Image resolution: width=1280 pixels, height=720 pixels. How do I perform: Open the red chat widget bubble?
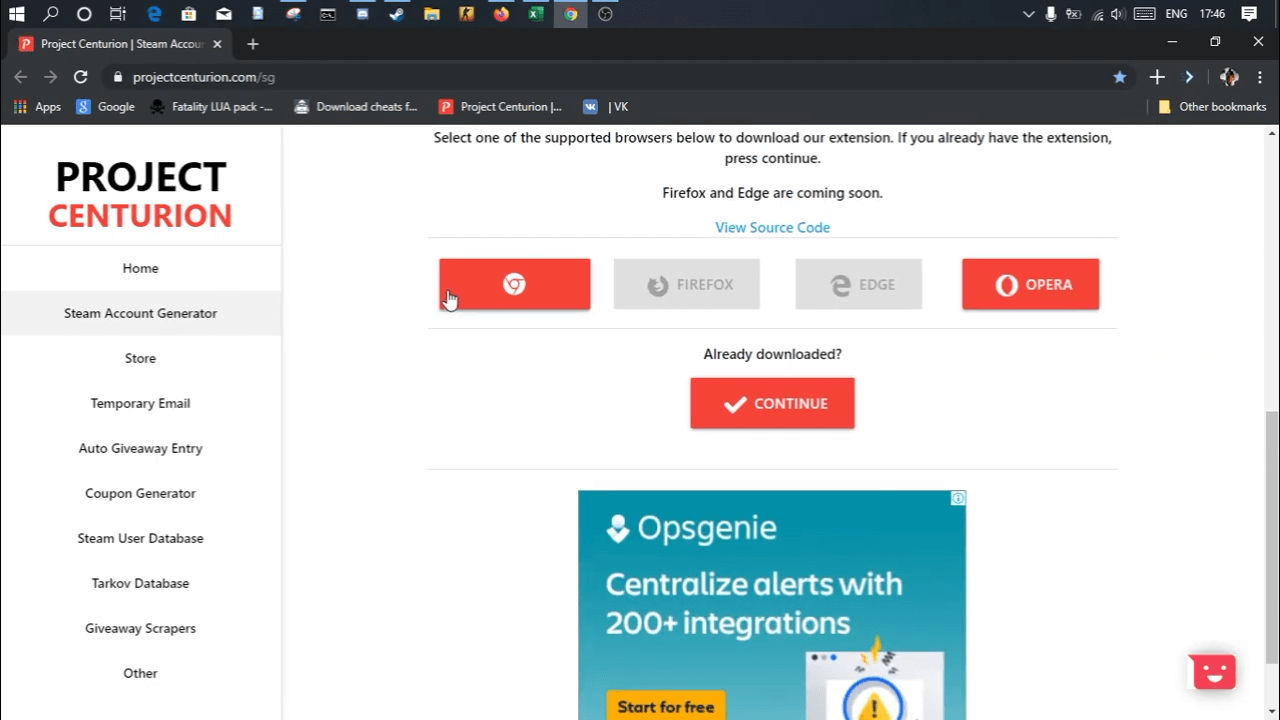pyautogui.click(x=1214, y=672)
